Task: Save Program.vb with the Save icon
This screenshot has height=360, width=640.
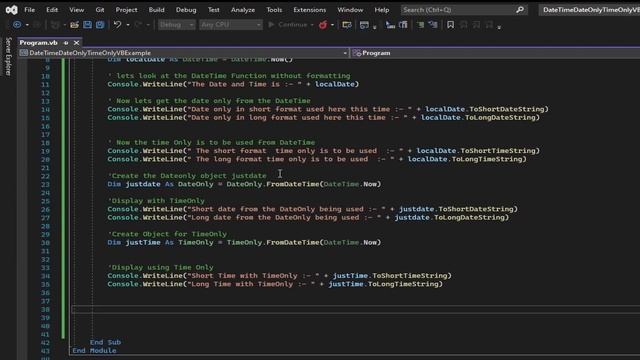Action: click(x=87, y=25)
